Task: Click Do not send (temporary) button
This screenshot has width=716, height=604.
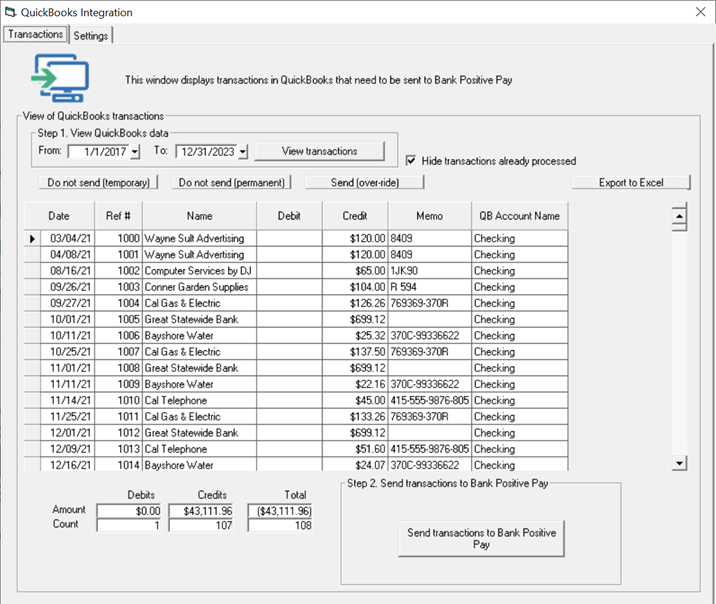Action: (x=98, y=183)
